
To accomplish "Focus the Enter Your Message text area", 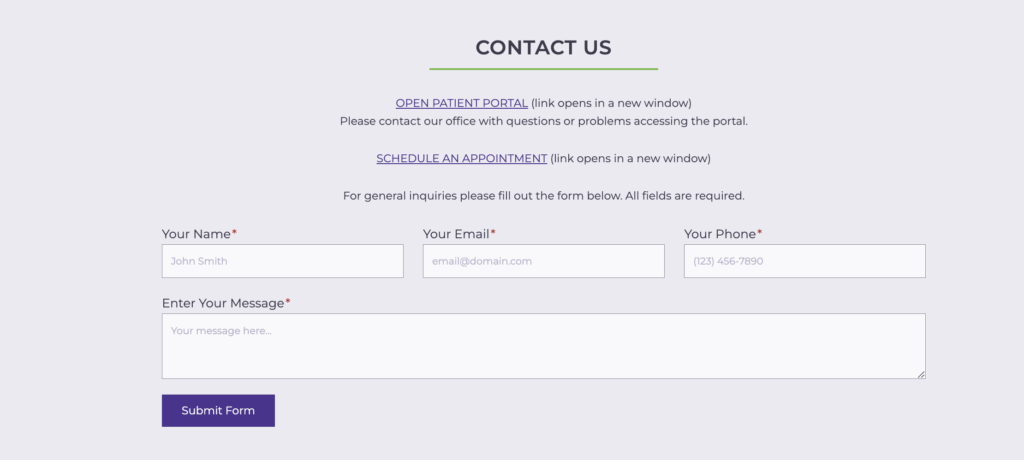I will (543, 346).
